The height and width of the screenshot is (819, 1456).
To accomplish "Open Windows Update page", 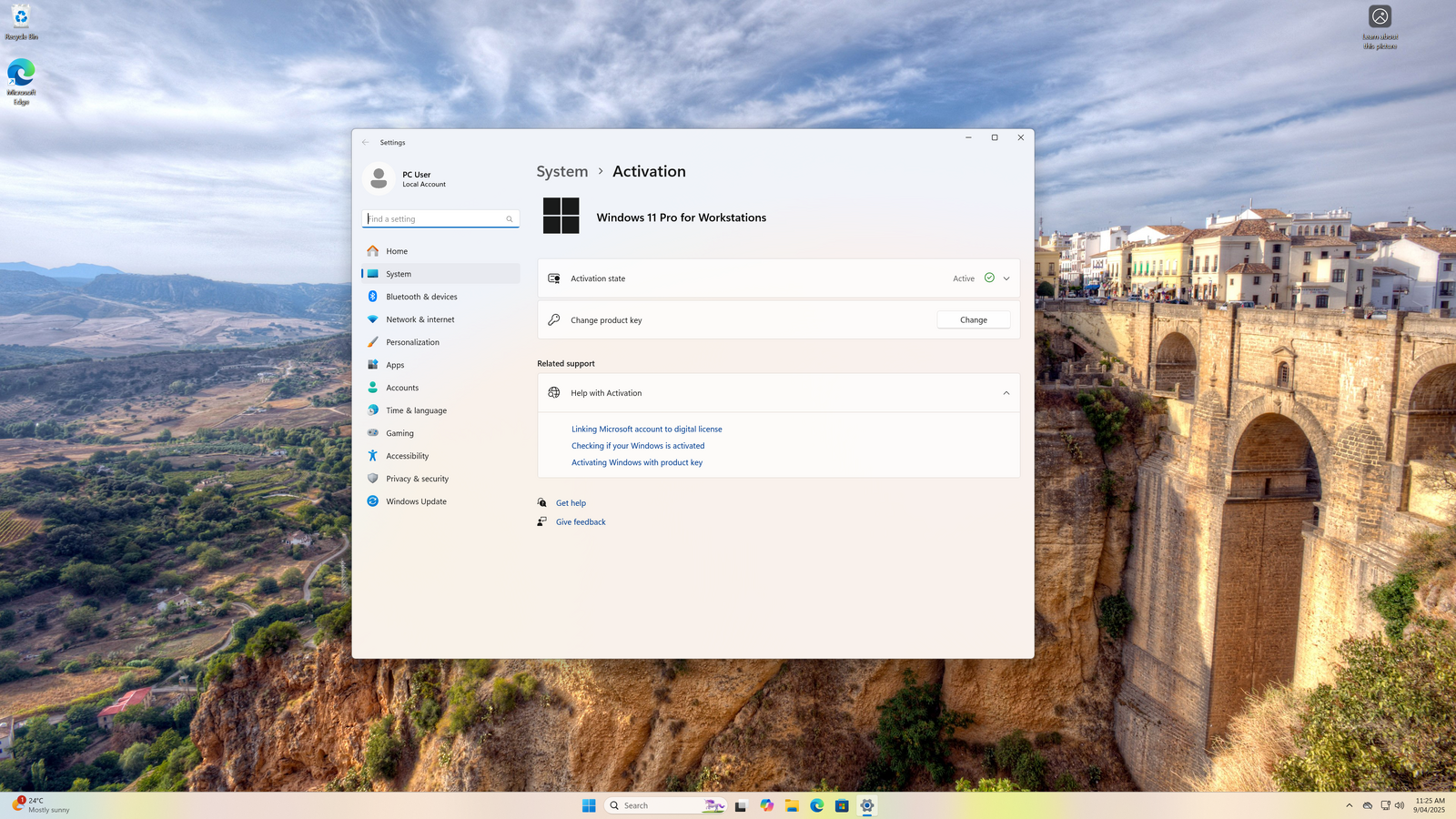I will [x=440, y=501].
